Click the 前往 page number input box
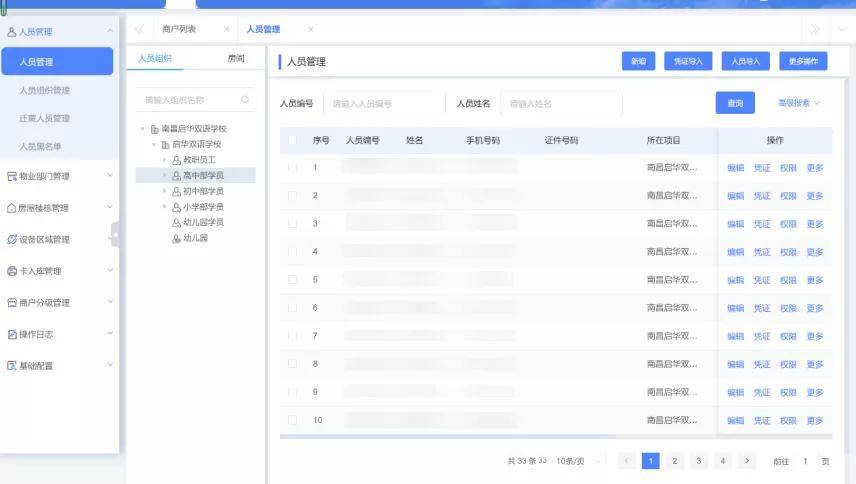This screenshot has width=856, height=484. pyautogui.click(x=805, y=461)
